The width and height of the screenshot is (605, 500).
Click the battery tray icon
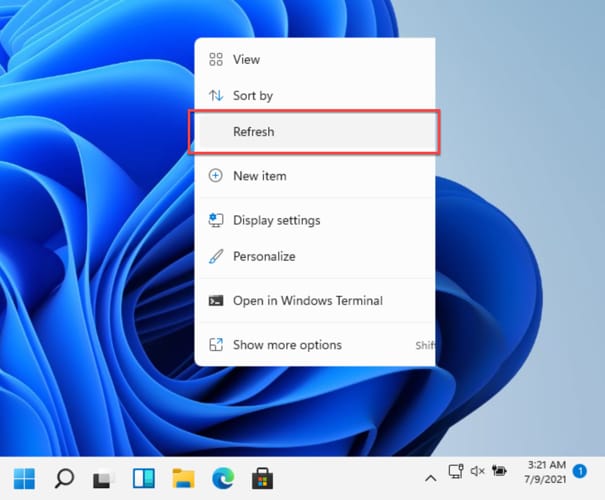(499, 471)
